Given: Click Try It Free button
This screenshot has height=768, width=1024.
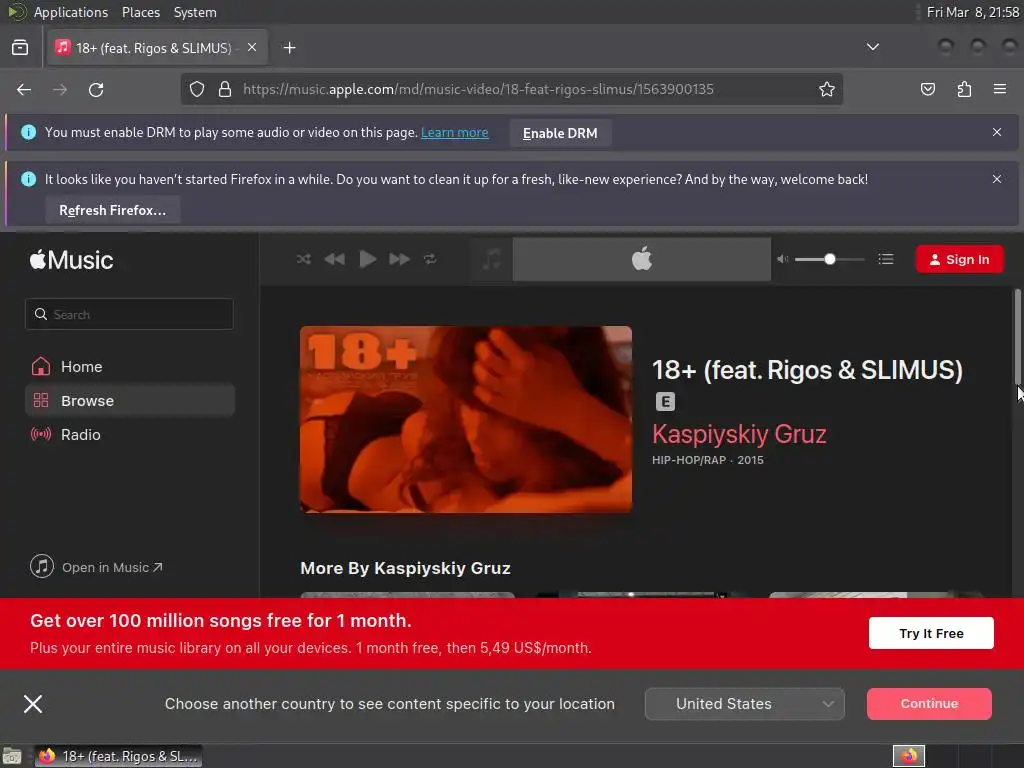Looking at the screenshot, I should (x=931, y=633).
